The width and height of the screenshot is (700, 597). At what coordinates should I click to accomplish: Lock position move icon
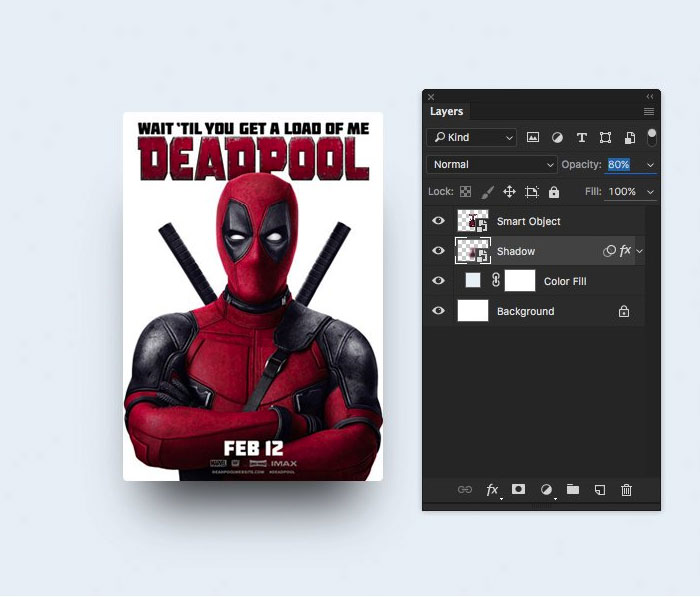tap(509, 192)
